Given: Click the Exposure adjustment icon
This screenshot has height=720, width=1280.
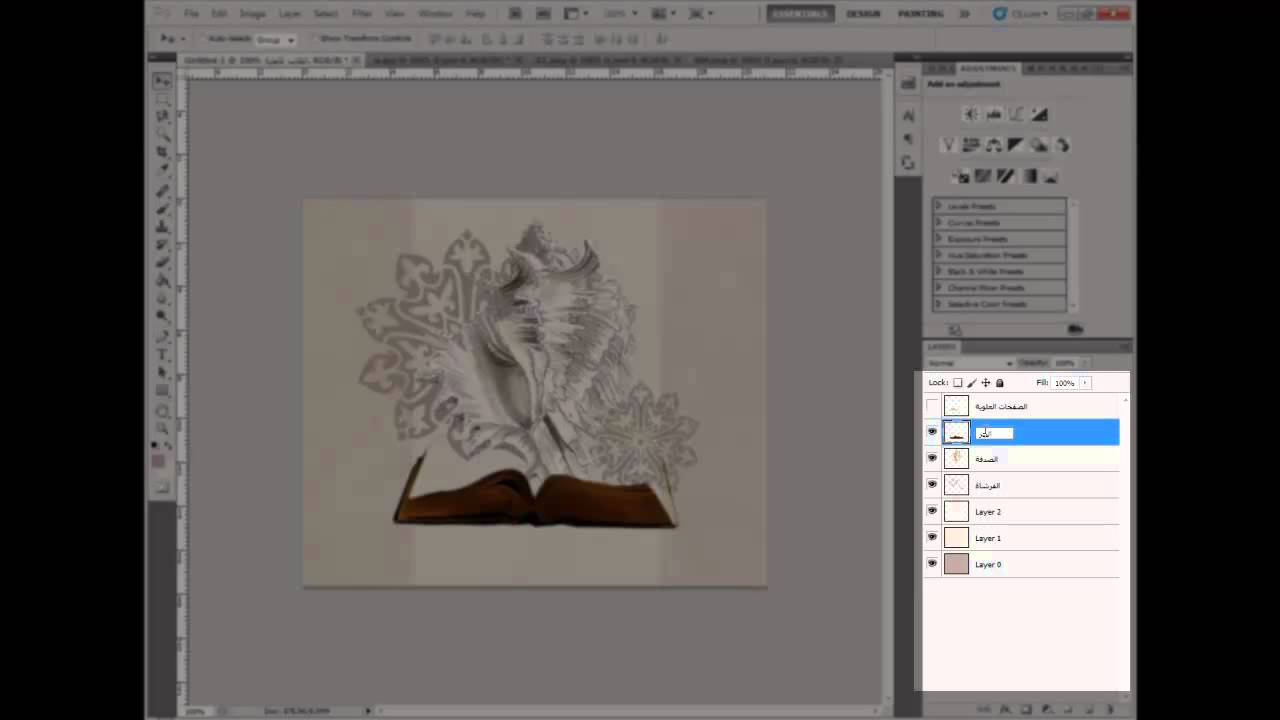Looking at the screenshot, I should pos(1039,114).
